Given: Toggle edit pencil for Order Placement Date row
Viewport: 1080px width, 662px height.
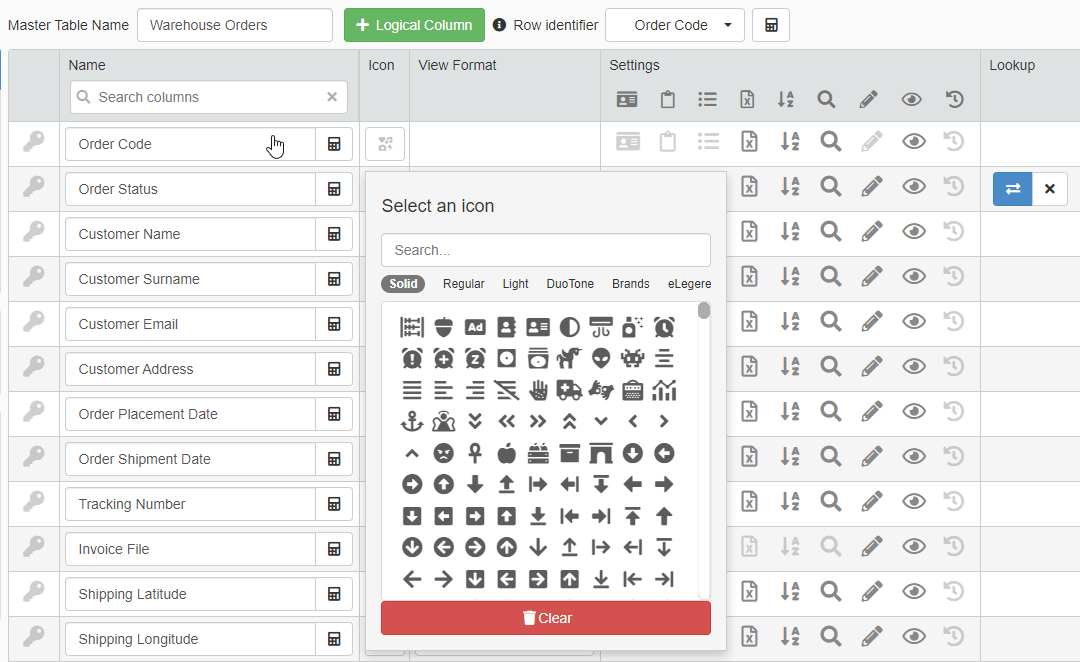Looking at the screenshot, I should tap(870, 411).
